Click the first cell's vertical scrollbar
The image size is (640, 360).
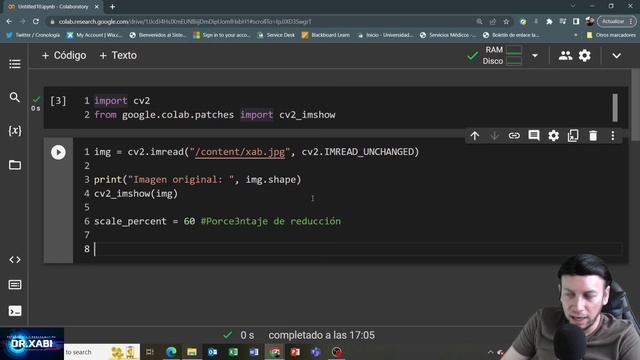[615, 108]
